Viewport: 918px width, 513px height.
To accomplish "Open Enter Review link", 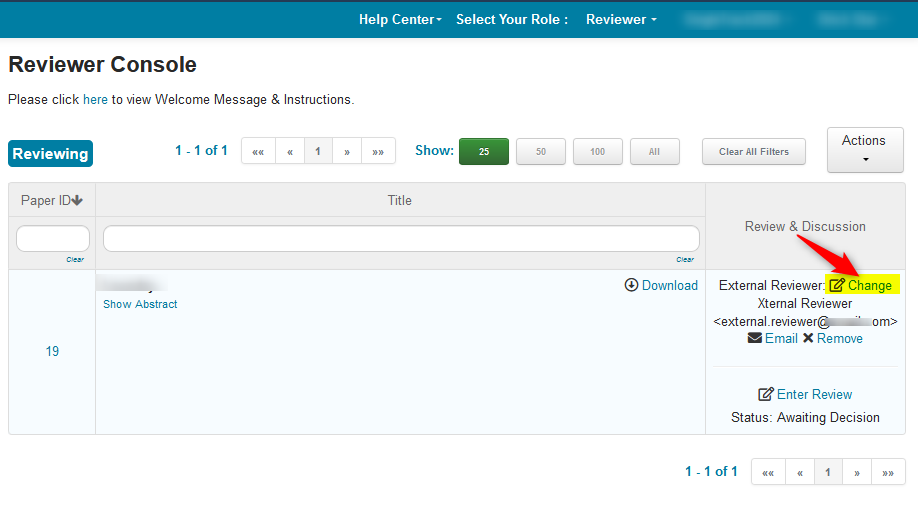I will tap(814, 395).
